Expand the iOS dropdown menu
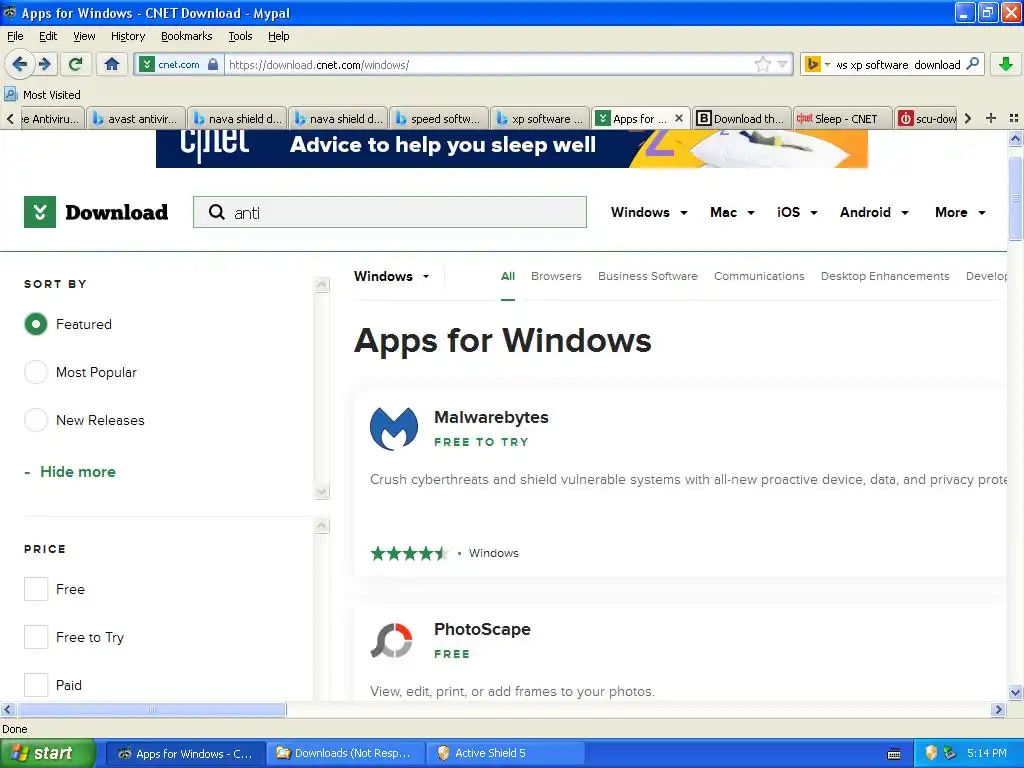1024x768 pixels. tap(797, 212)
